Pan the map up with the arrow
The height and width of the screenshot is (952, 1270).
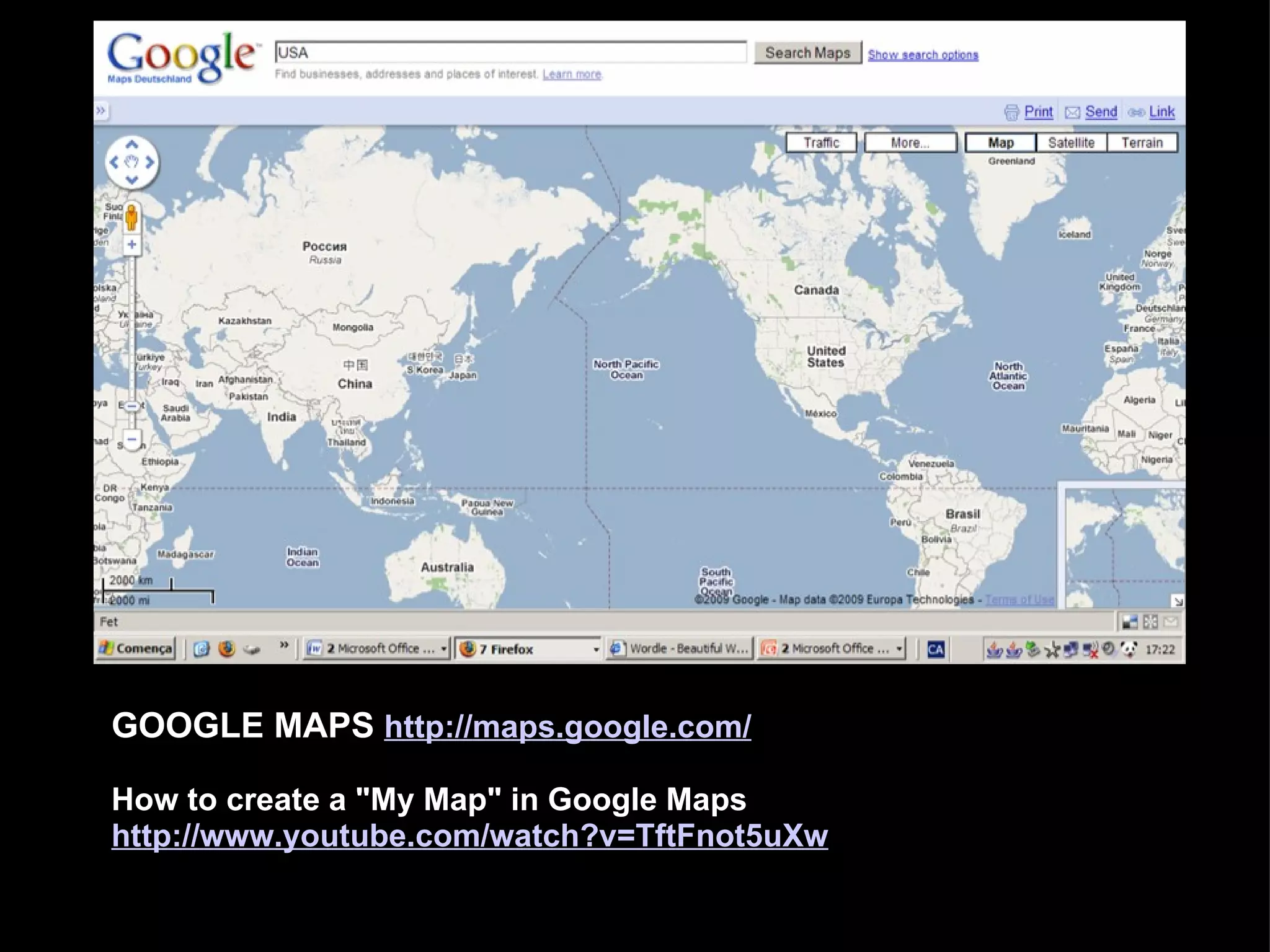[x=131, y=145]
